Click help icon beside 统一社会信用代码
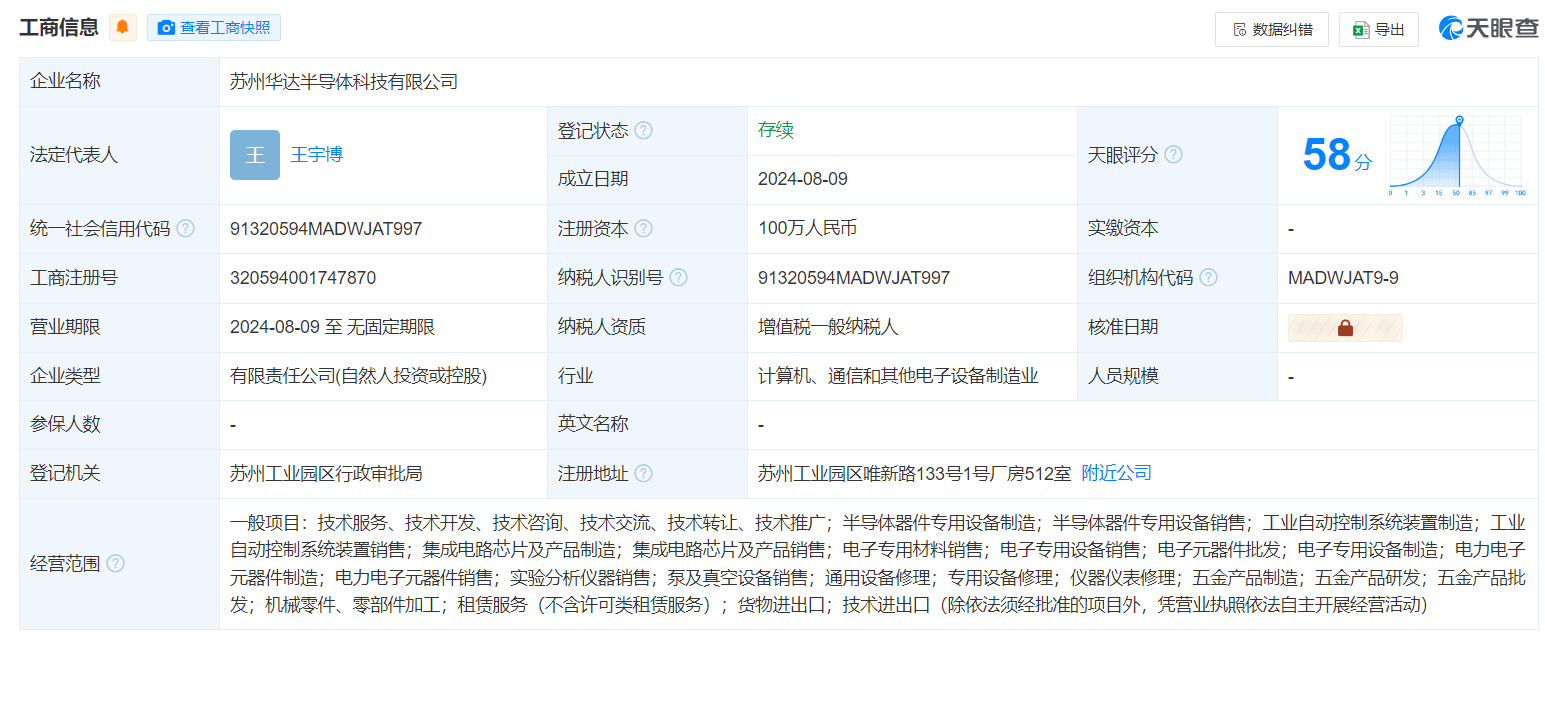 point(186,229)
